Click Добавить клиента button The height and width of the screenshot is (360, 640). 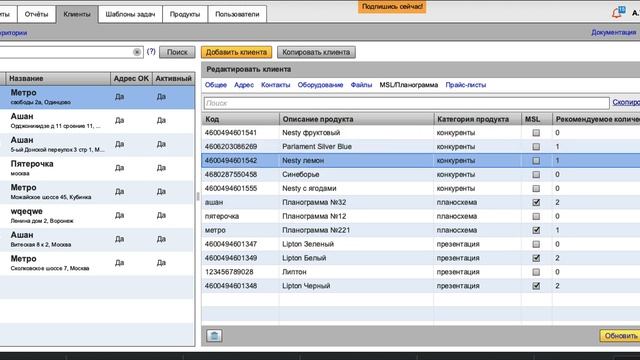tap(236, 52)
